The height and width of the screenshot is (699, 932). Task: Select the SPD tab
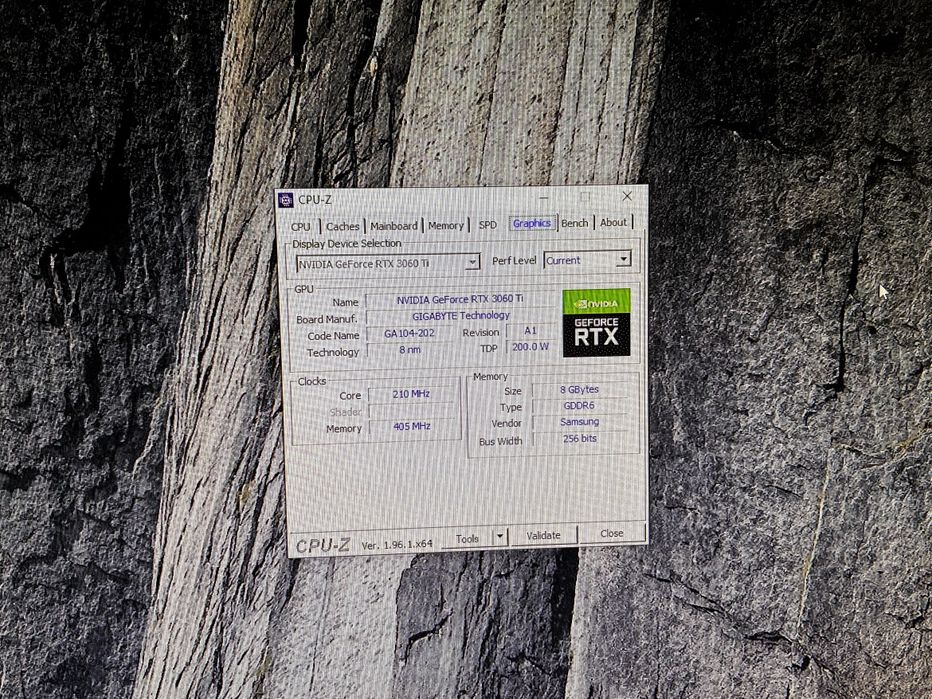coord(487,225)
